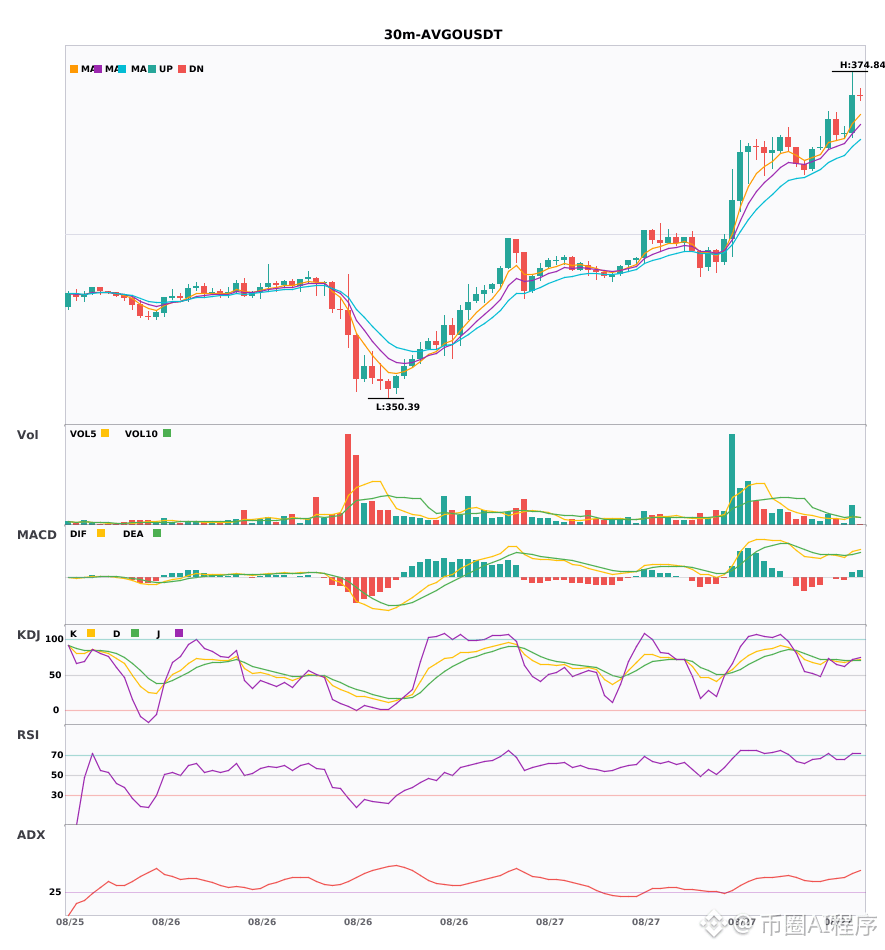
Task: Click the 30 level on RSI axis
Action: (57, 795)
